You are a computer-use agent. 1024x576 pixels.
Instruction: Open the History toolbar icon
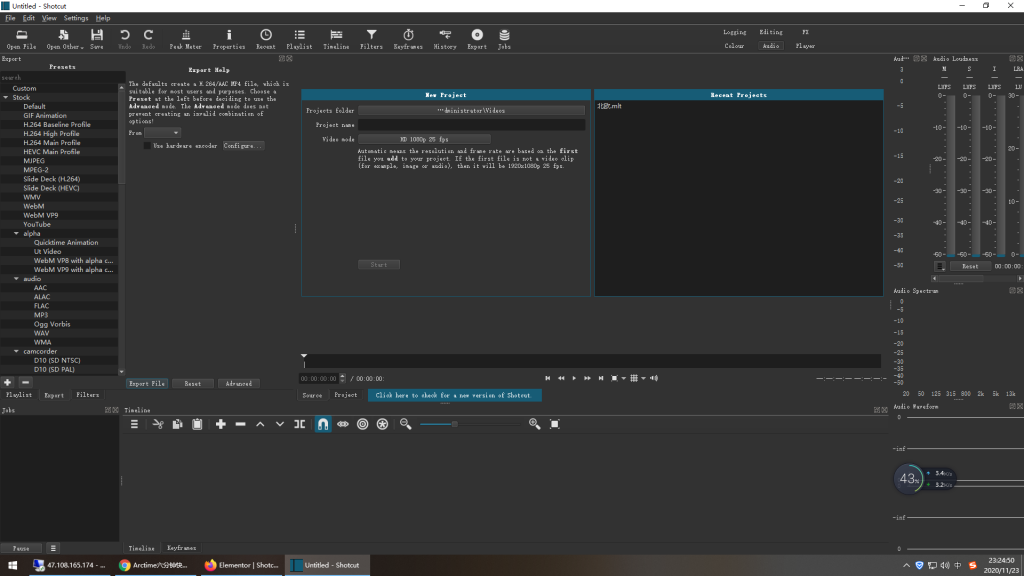click(445, 39)
